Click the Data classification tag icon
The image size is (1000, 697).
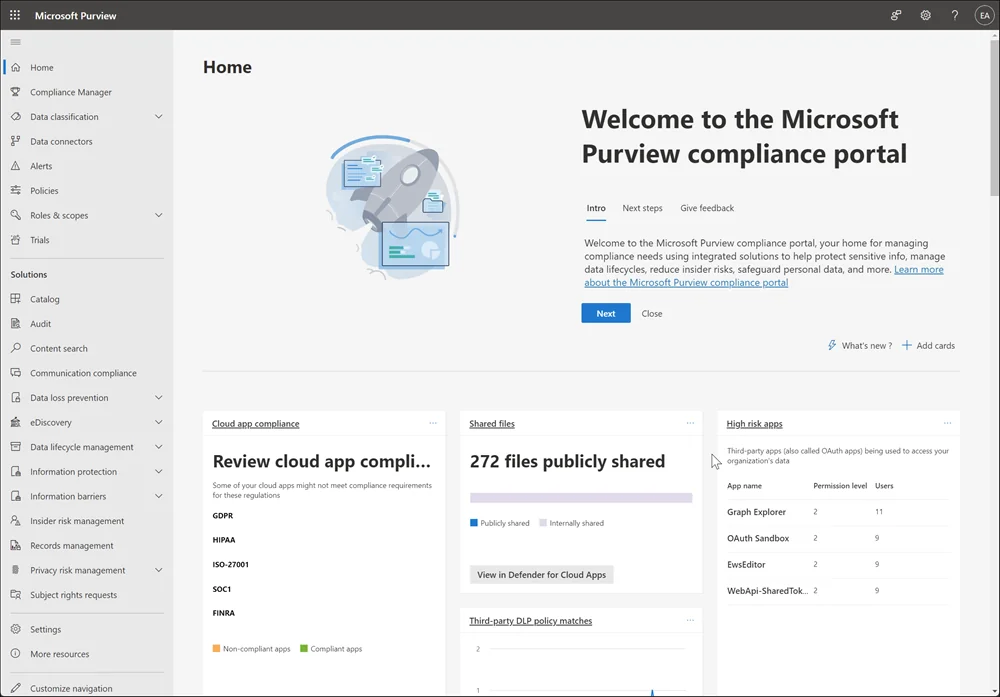click(16, 117)
